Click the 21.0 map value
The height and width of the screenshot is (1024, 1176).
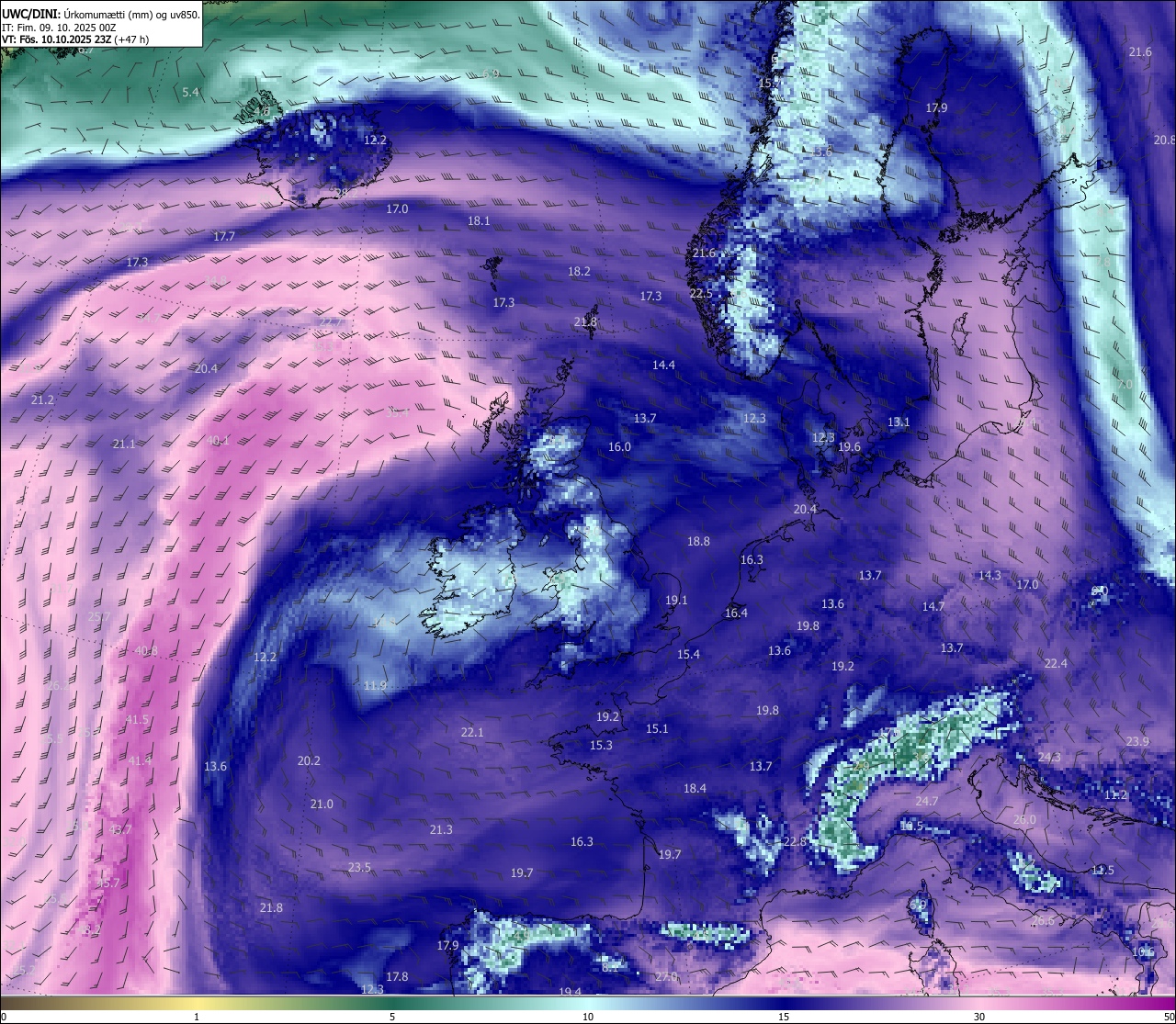322,804
